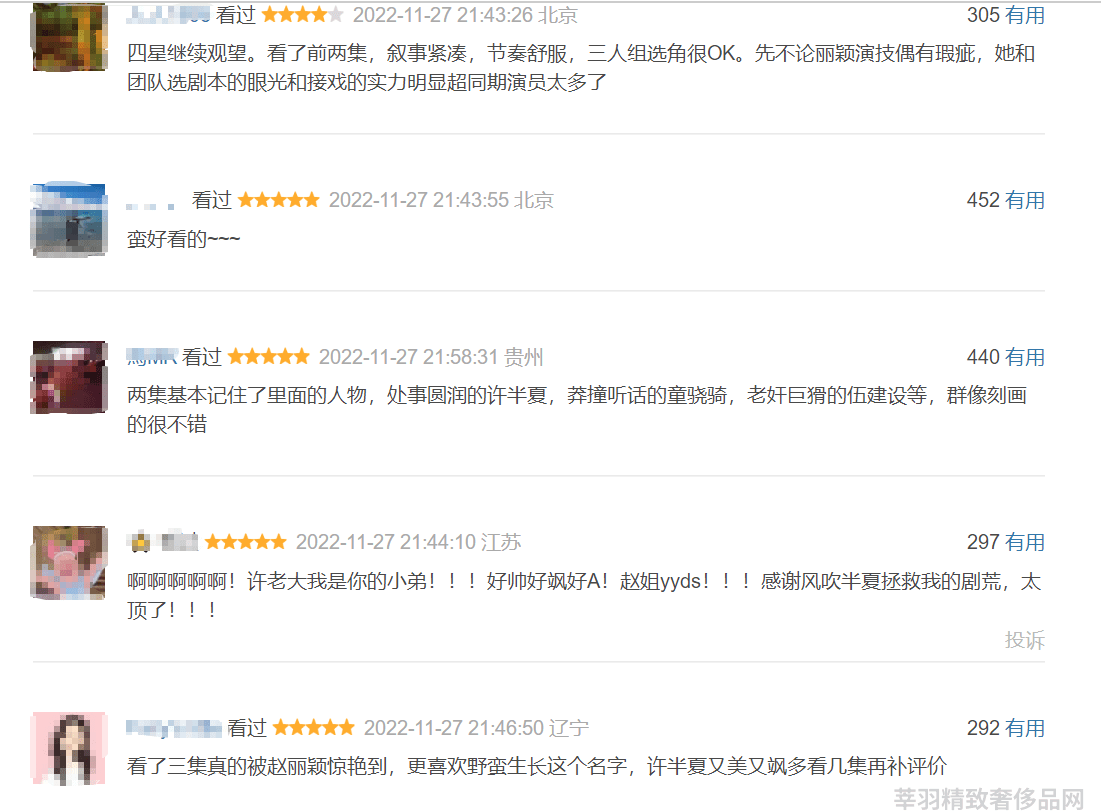Open username of the 贵州 reviewer
1101x812 pixels.
pyautogui.click(x=152, y=357)
